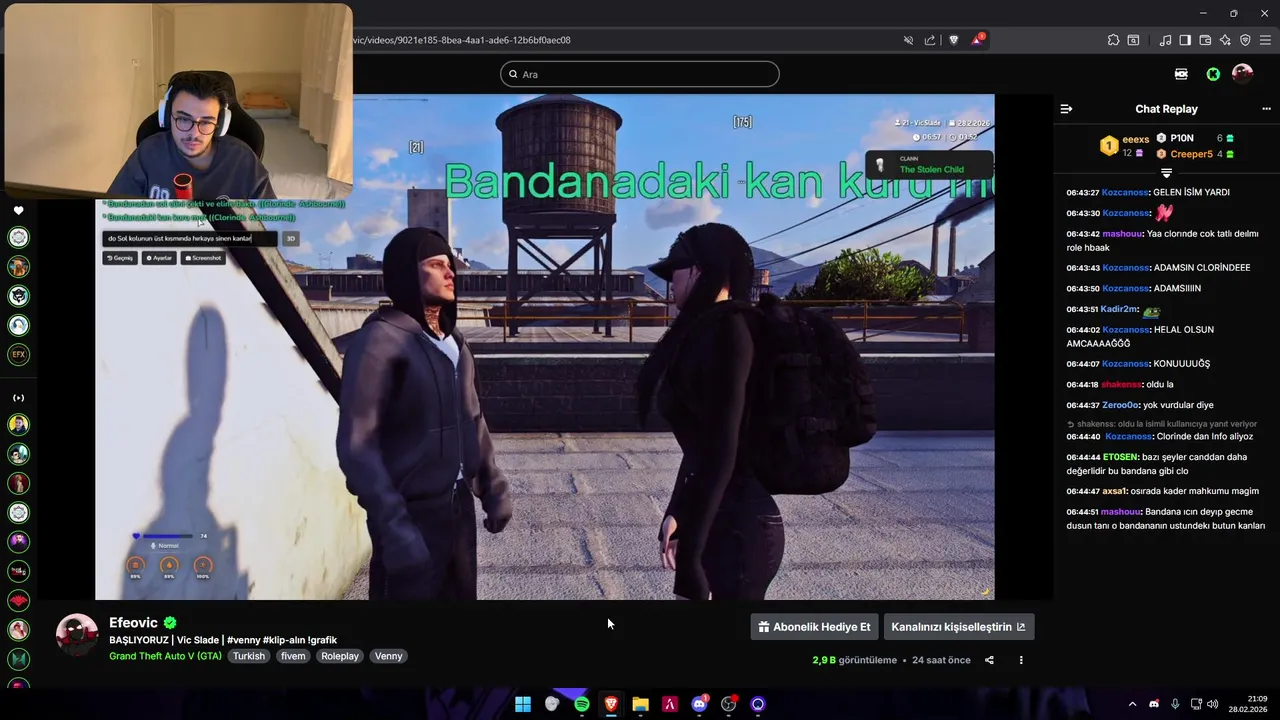Click the P10N name in leaderboard

tap(1182, 138)
